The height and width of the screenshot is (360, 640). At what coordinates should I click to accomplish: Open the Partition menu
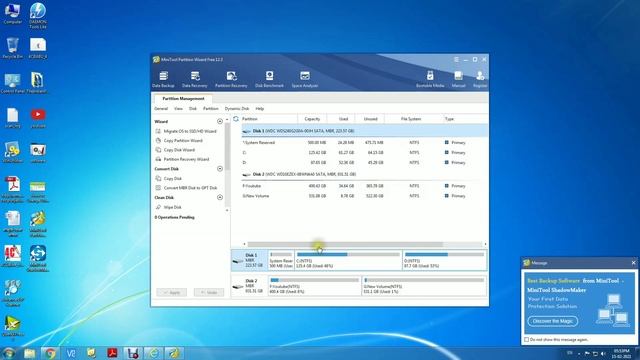coord(211,109)
